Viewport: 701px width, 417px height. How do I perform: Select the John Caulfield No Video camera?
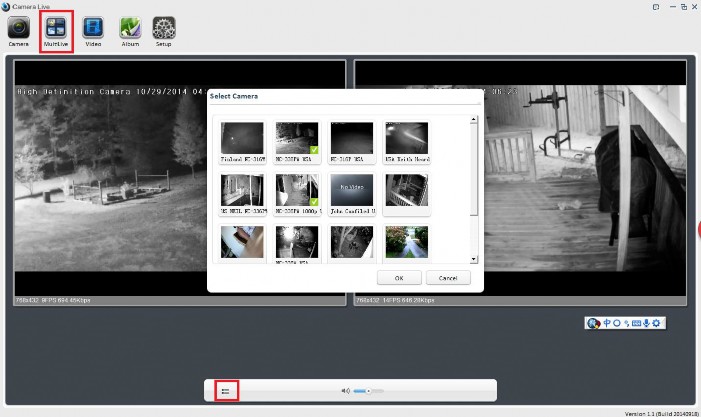(x=351, y=190)
